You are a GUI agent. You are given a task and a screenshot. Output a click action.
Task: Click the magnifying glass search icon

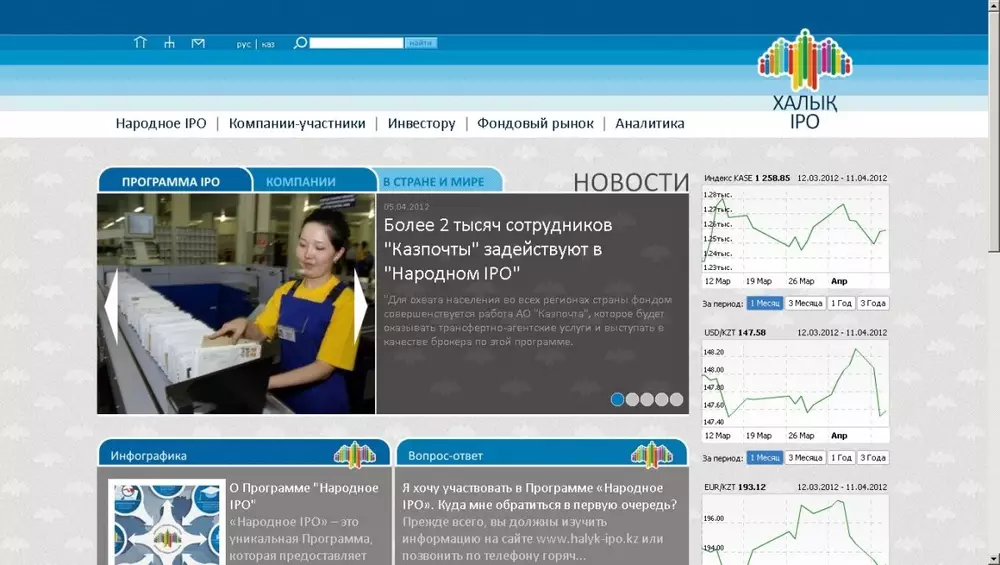[x=299, y=43]
